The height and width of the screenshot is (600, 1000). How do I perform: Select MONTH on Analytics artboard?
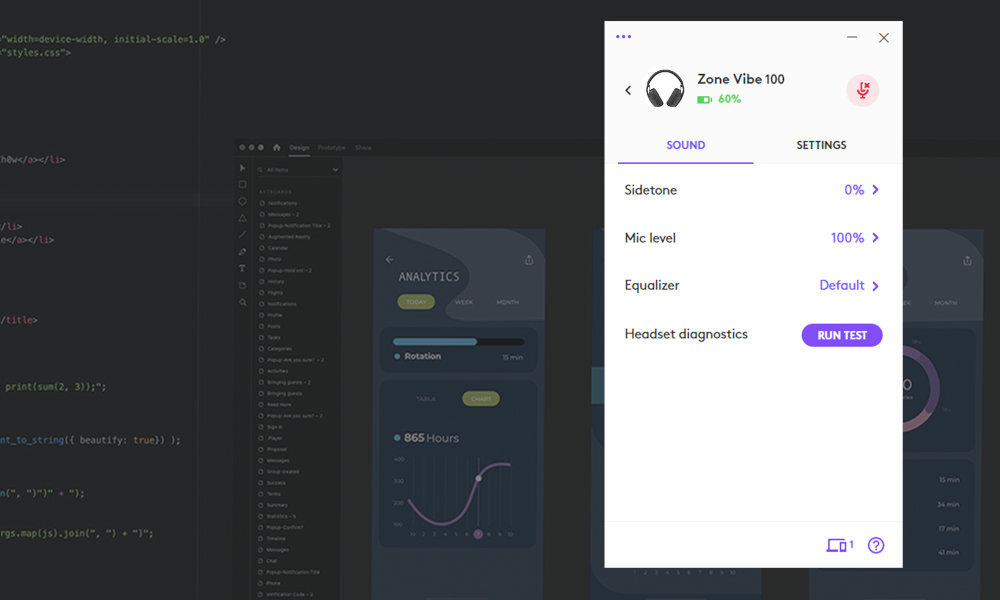point(508,302)
